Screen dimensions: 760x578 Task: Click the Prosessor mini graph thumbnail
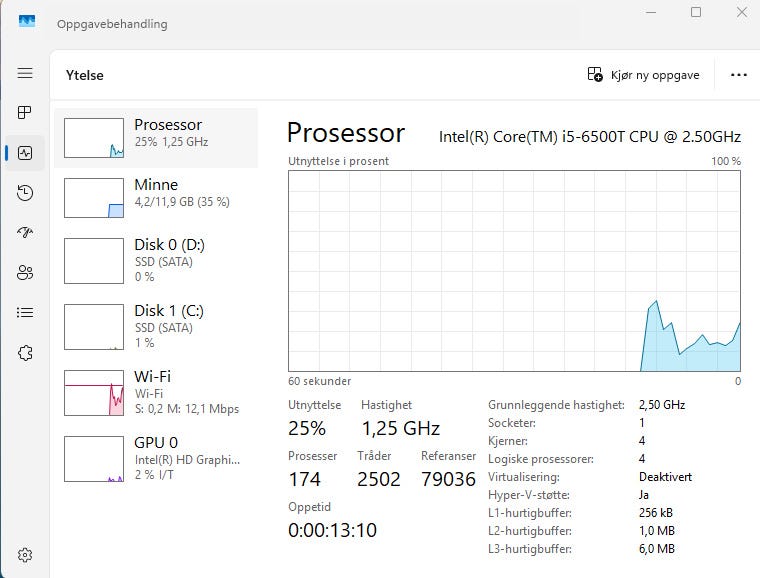94,138
